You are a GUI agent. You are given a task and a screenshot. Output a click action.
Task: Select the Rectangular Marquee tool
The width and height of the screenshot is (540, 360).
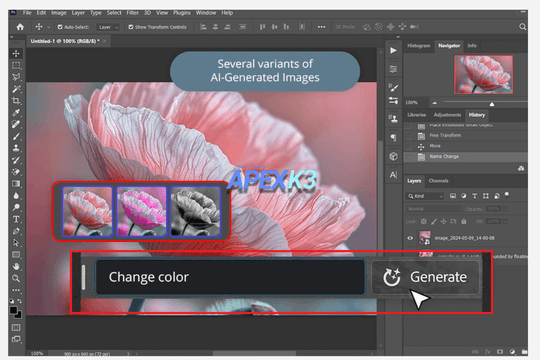(x=16, y=65)
